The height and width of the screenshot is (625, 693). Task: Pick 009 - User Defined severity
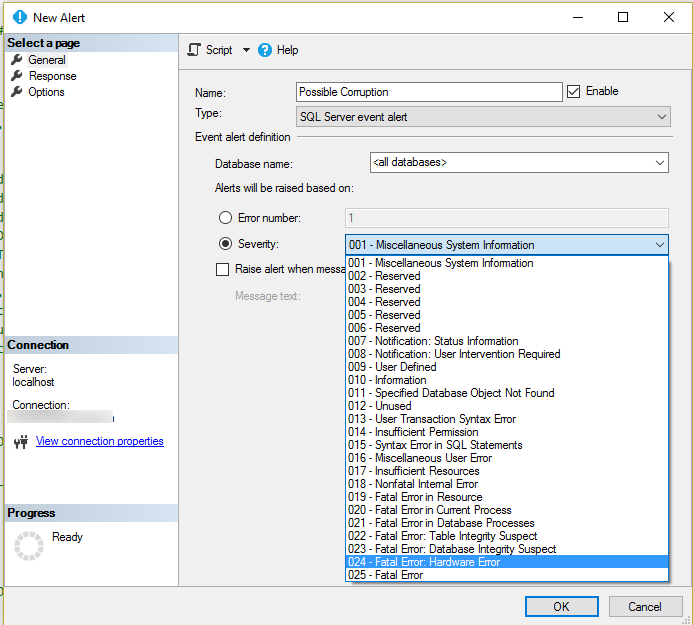506,367
